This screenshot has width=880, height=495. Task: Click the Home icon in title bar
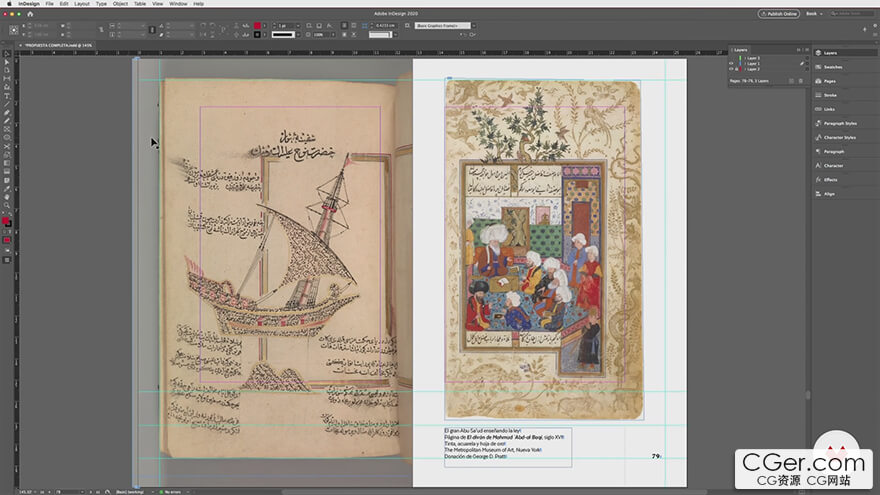(30, 13)
